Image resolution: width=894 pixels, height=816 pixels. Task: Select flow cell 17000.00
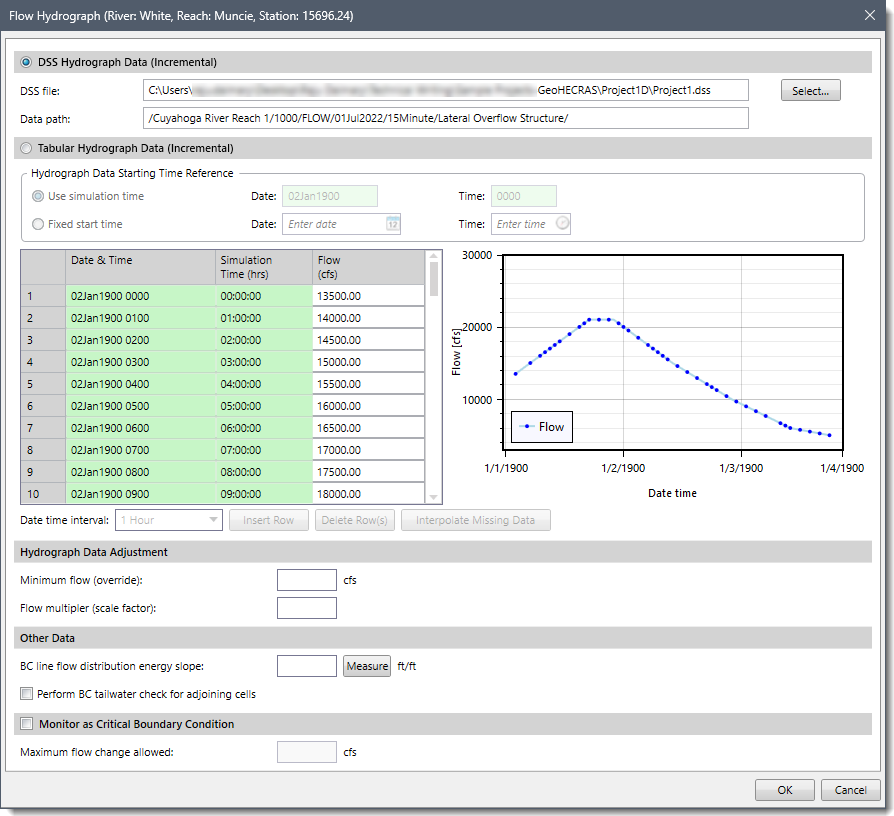click(368, 450)
